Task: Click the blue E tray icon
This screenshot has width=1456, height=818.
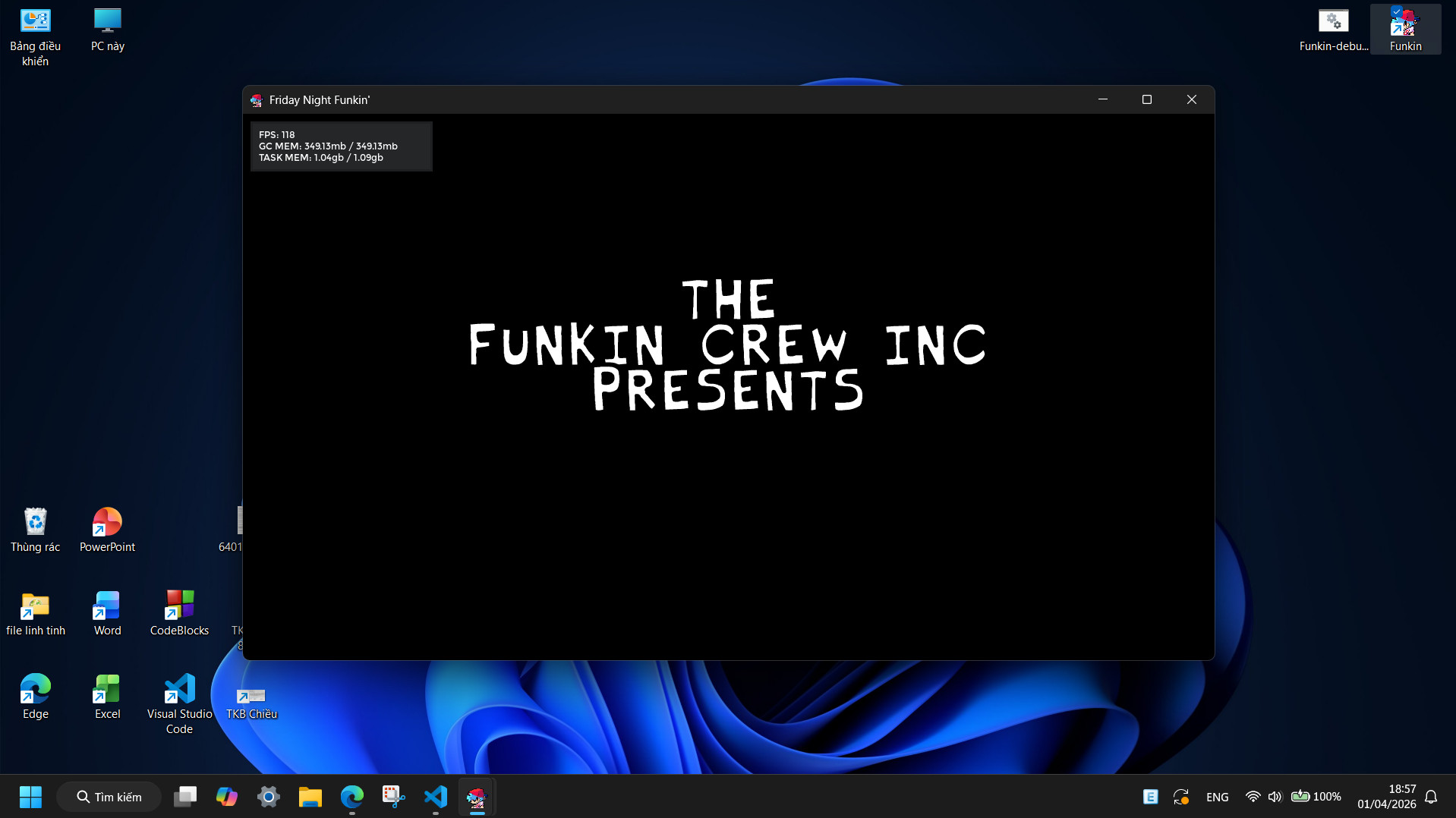Action: pos(1151,797)
